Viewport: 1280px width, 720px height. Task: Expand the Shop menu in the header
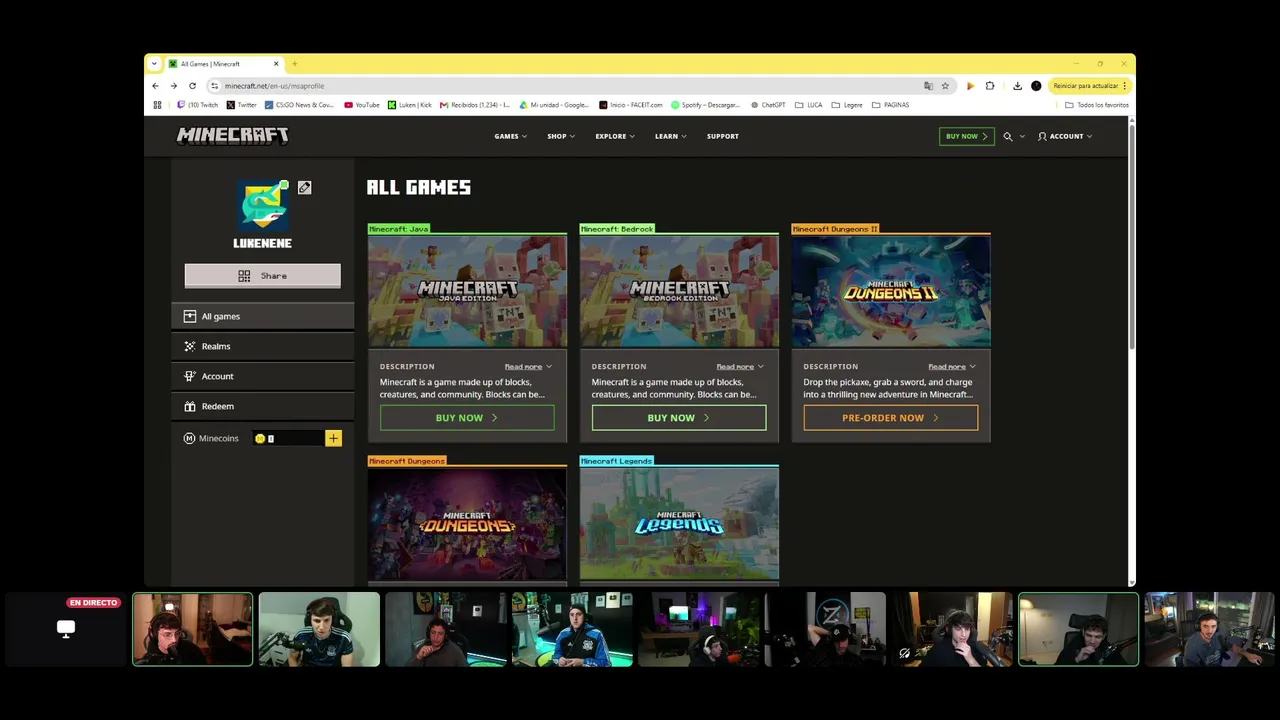pos(561,136)
